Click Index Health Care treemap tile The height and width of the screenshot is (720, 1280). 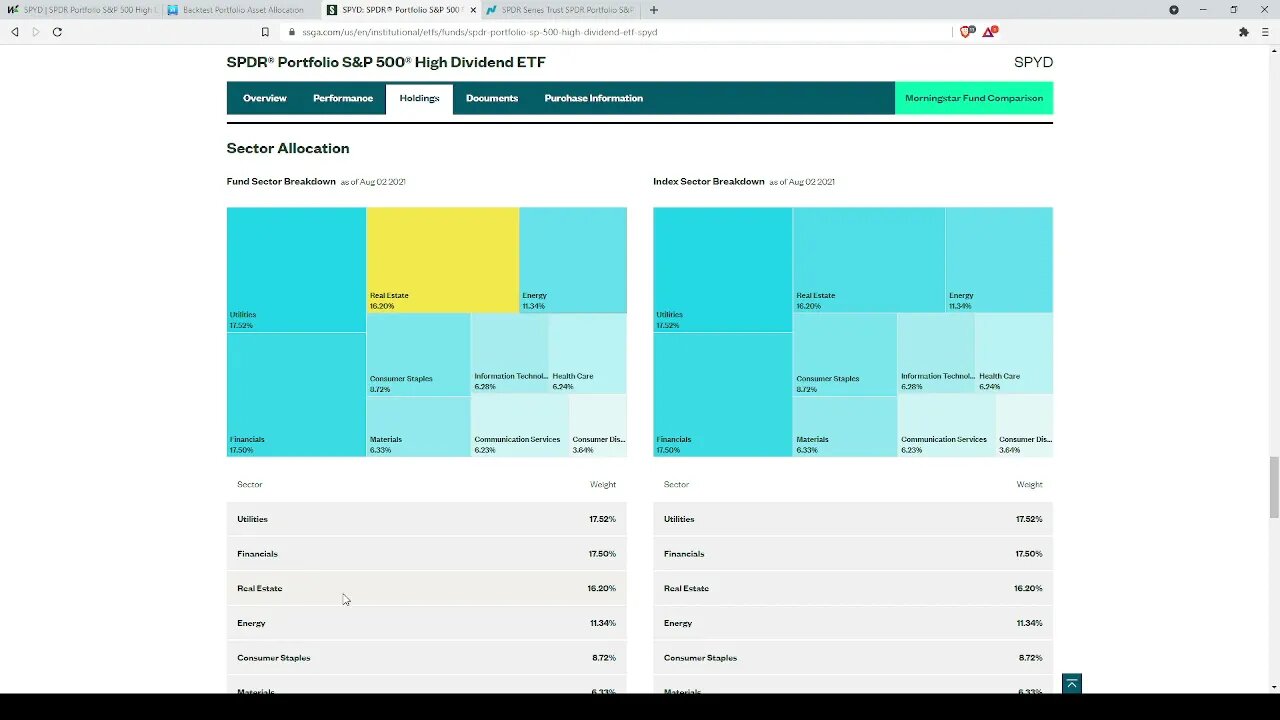tap(1014, 354)
